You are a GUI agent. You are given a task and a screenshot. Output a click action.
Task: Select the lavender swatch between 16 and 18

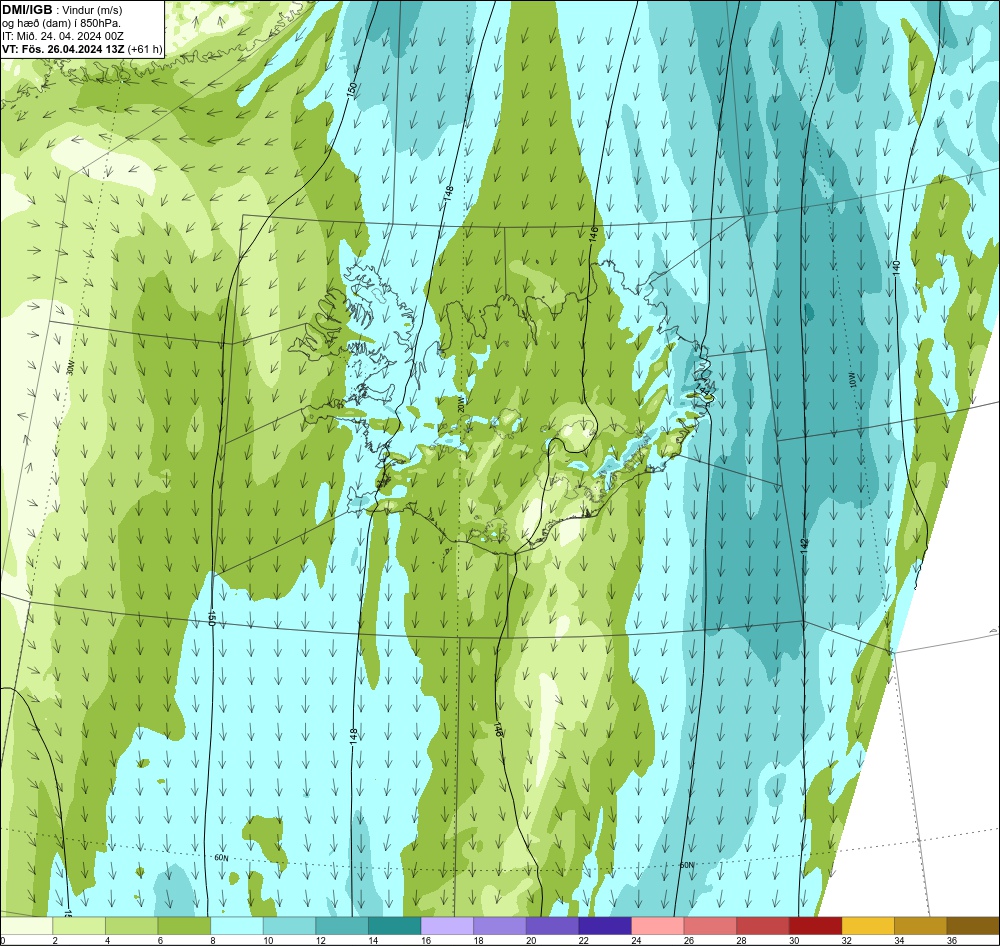tap(447, 926)
